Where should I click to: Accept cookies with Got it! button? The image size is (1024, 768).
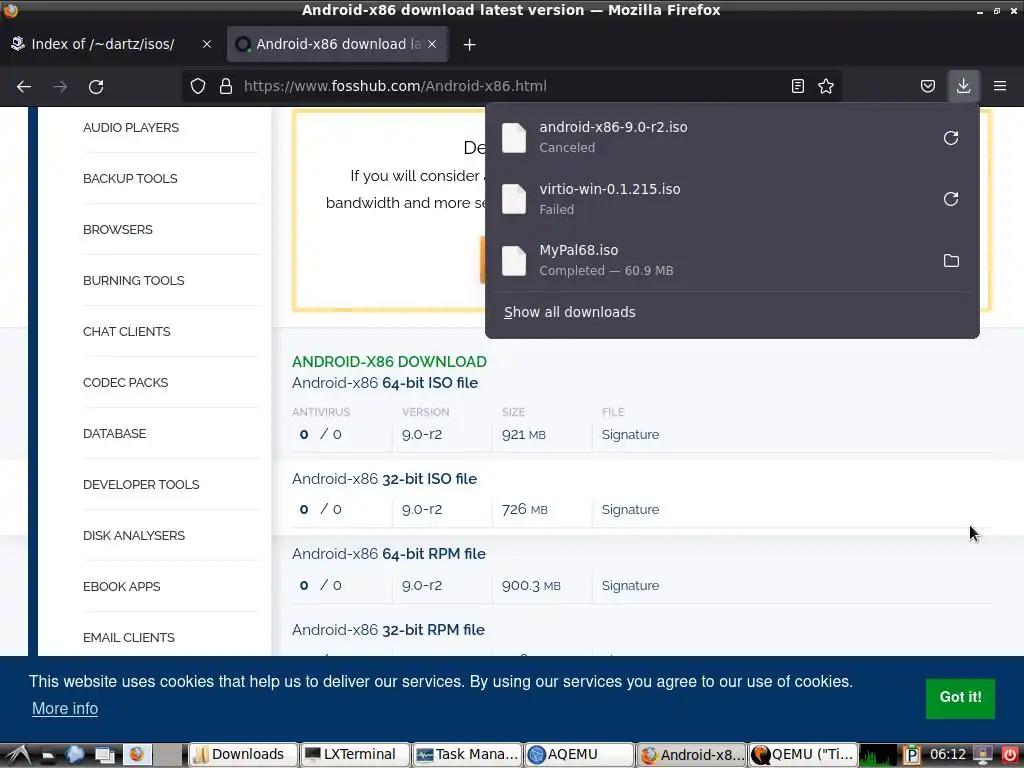point(960,697)
